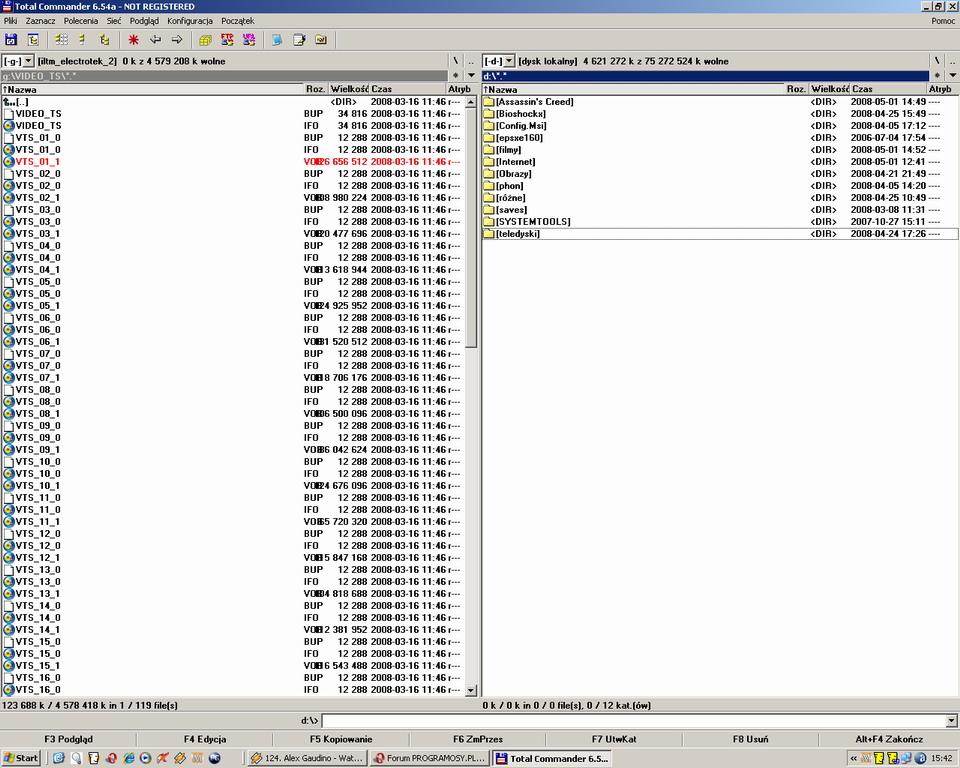Click F5 Kopiowanie button
The image size is (960, 768).
click(341, 739)
